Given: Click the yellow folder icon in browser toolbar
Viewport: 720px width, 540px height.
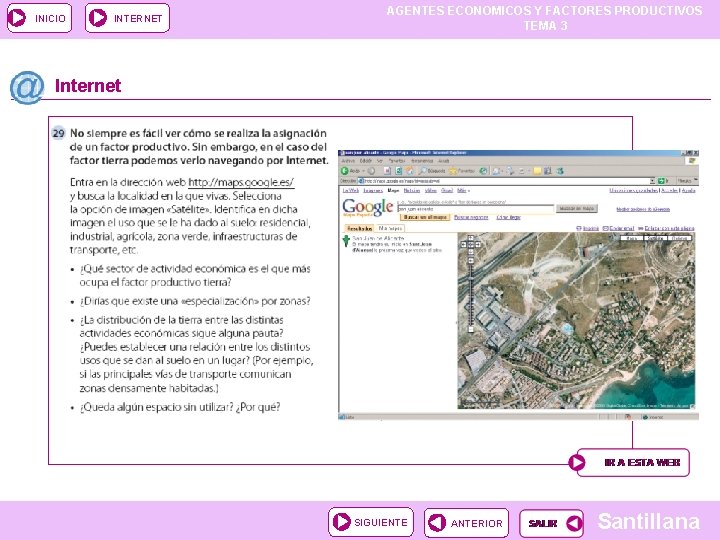Looking at the screenshot, I should click(537, 171).
